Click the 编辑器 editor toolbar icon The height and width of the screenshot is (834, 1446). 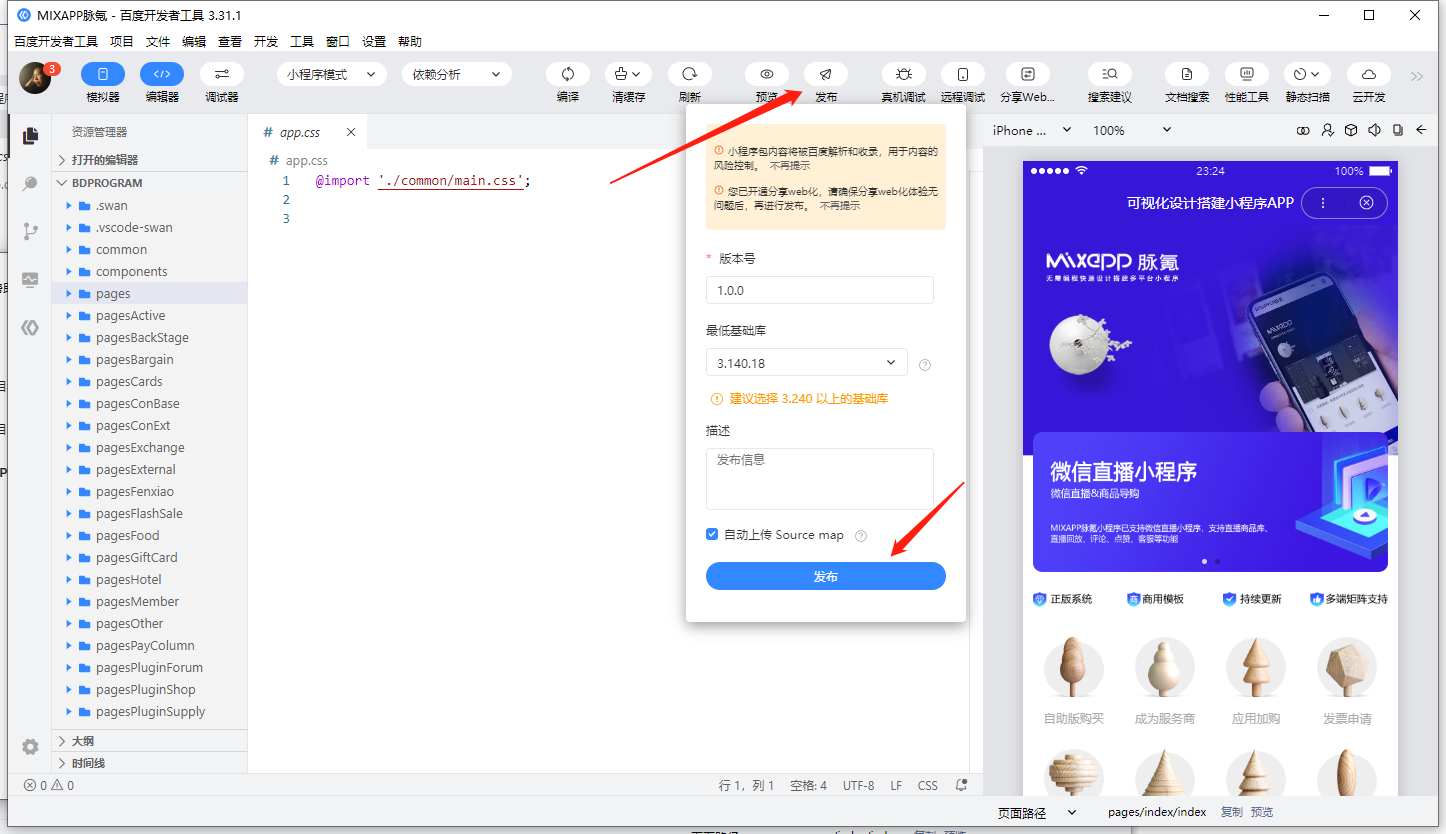point(162,74)
